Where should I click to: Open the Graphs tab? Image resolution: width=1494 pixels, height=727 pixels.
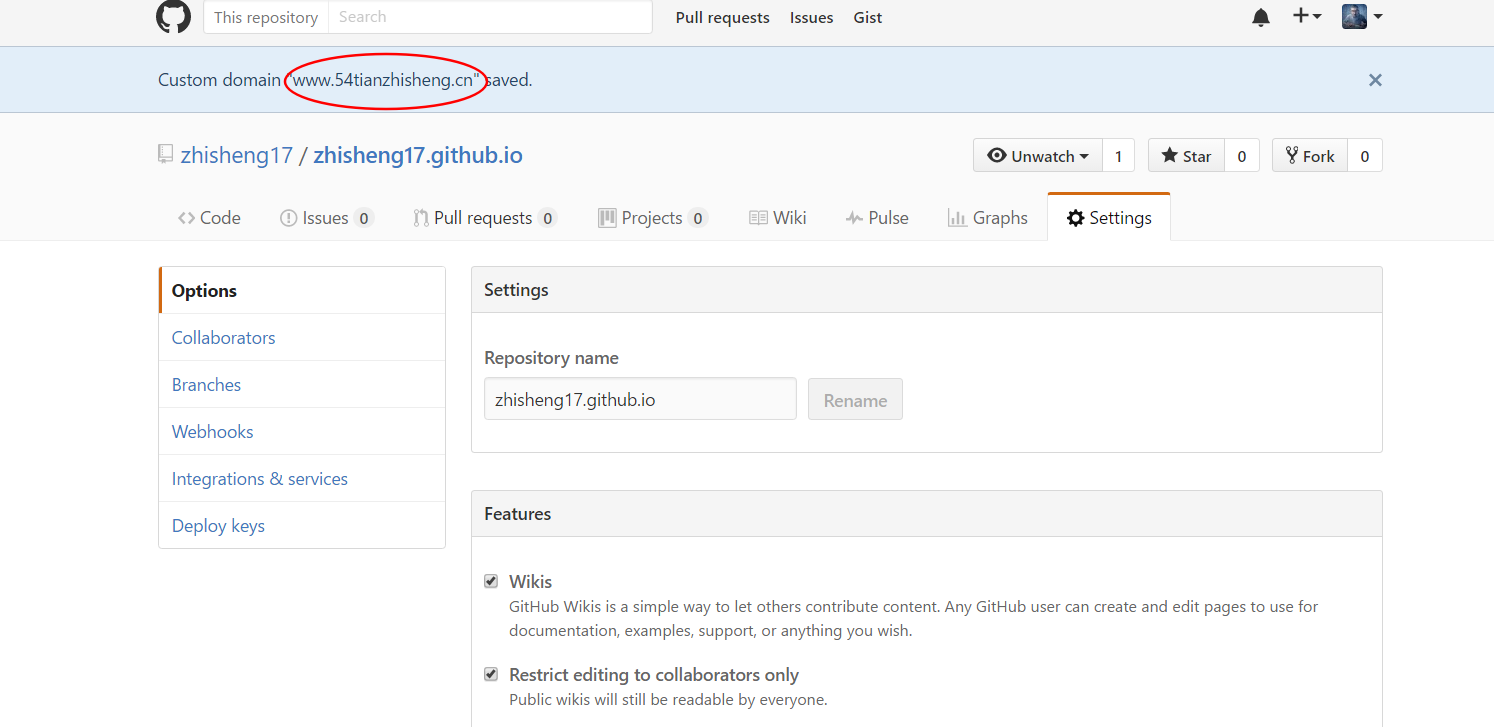(x=987, y=218)
